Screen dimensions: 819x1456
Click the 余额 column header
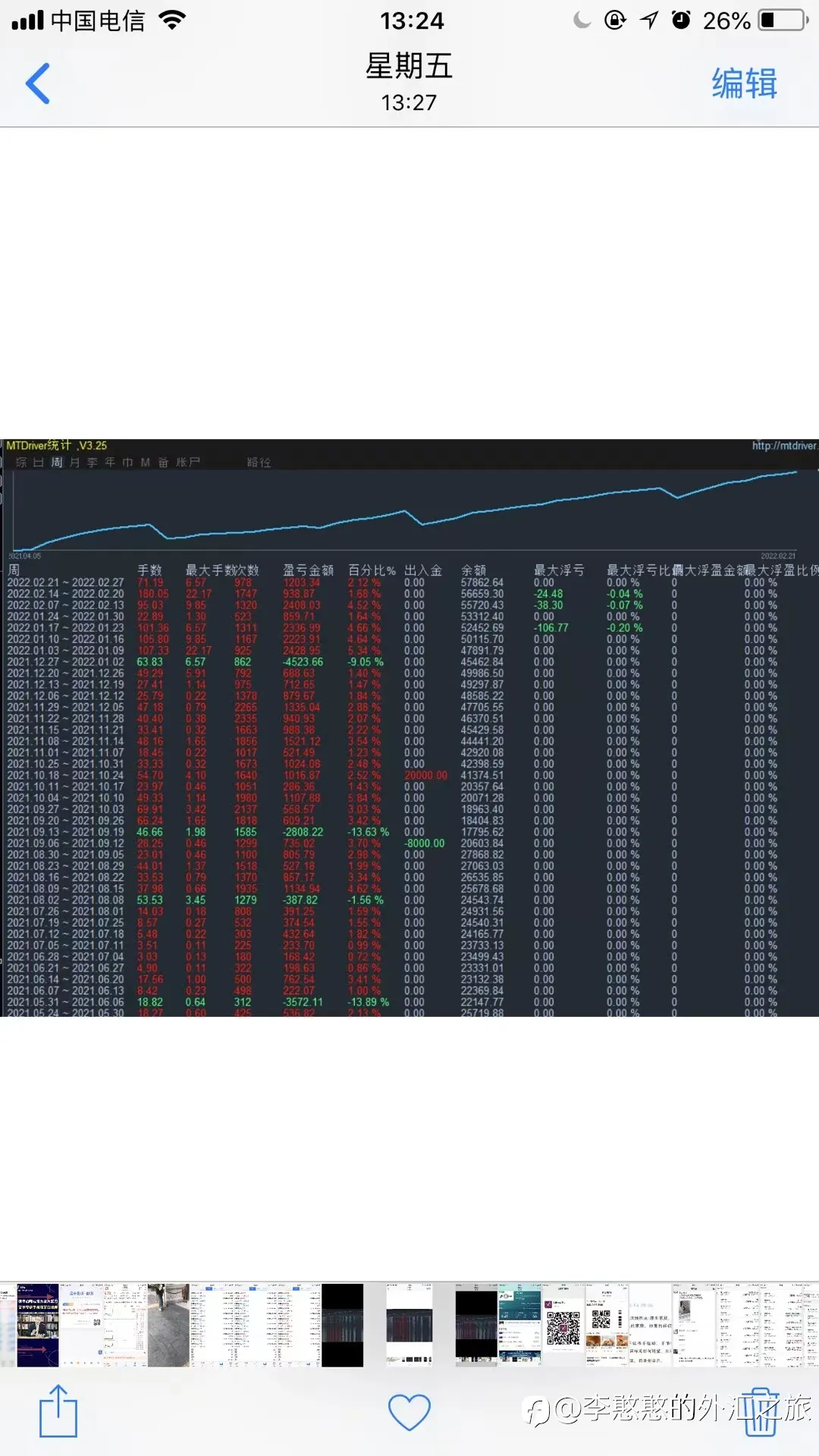click(474, 570)
